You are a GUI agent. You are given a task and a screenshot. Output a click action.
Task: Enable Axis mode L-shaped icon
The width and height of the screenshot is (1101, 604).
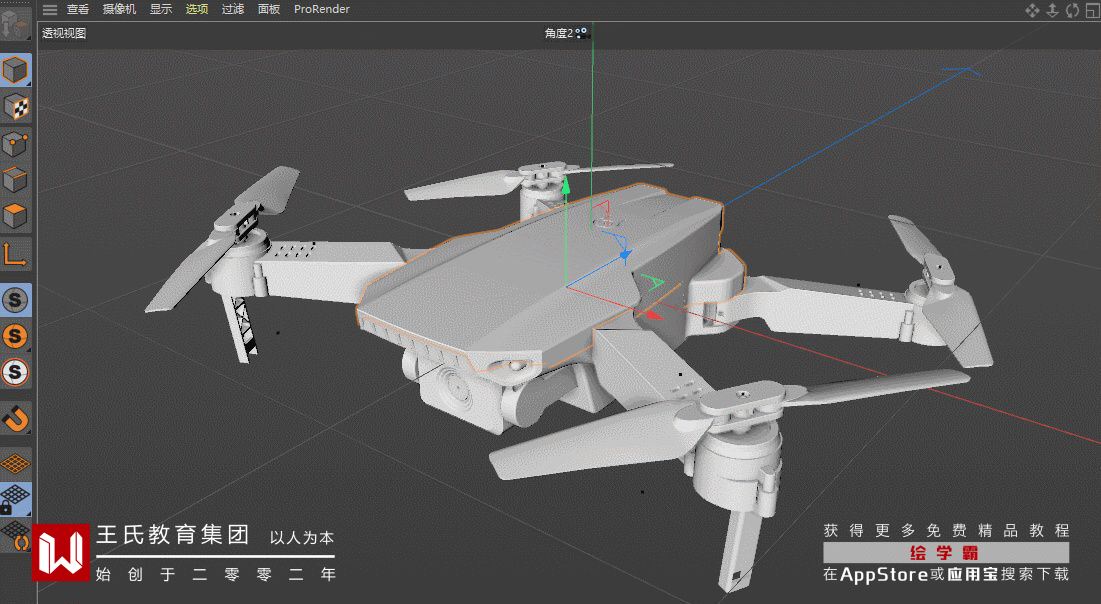15,254
